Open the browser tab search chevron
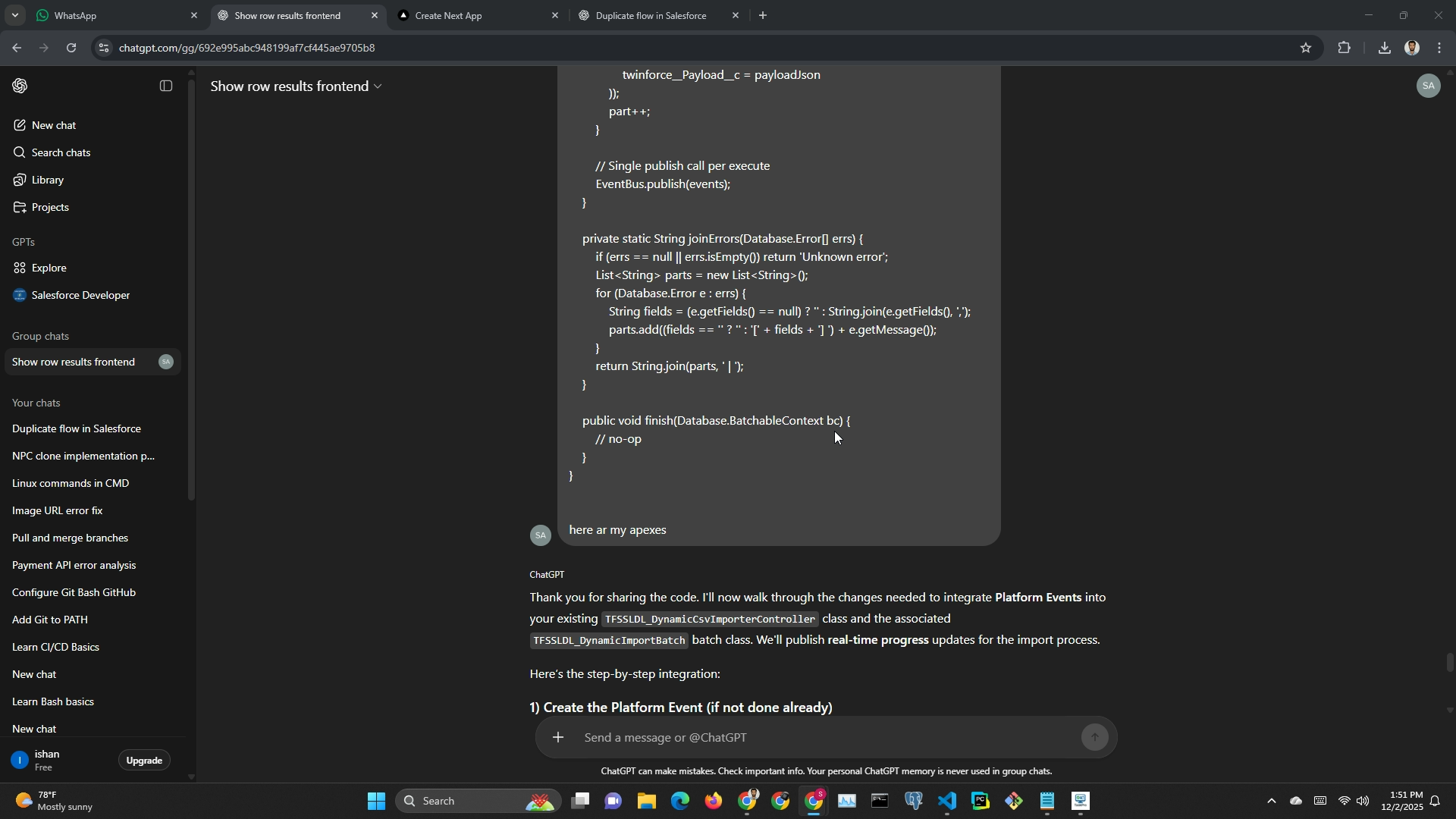The image size is (1456, 819). click(x=14, y=15)
